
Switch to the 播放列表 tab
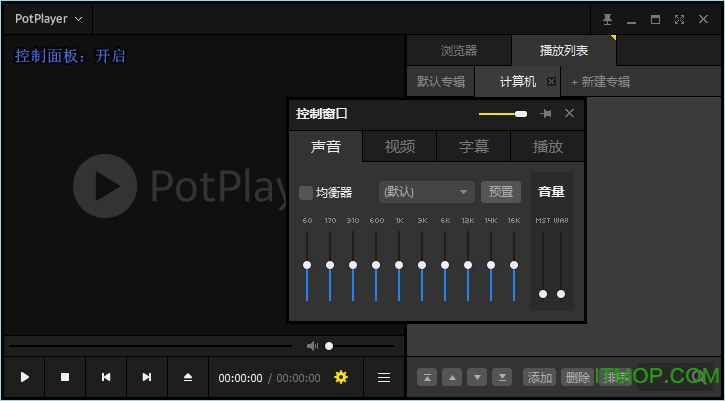[564, 50]
